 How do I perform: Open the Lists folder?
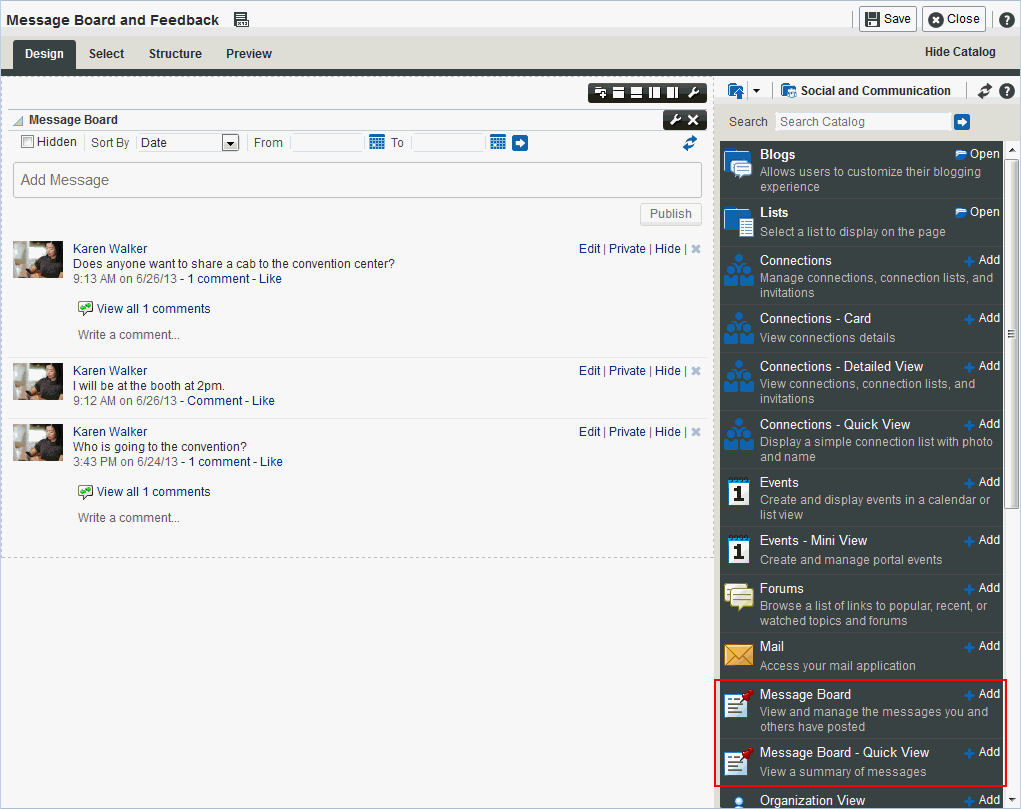pos(977,212)
